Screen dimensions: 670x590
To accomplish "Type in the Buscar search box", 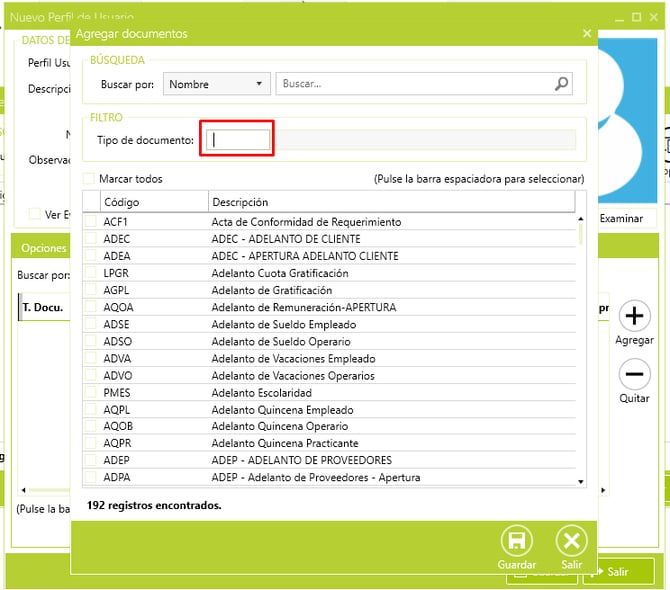I will pyautogui.click(x=414, y=85).
